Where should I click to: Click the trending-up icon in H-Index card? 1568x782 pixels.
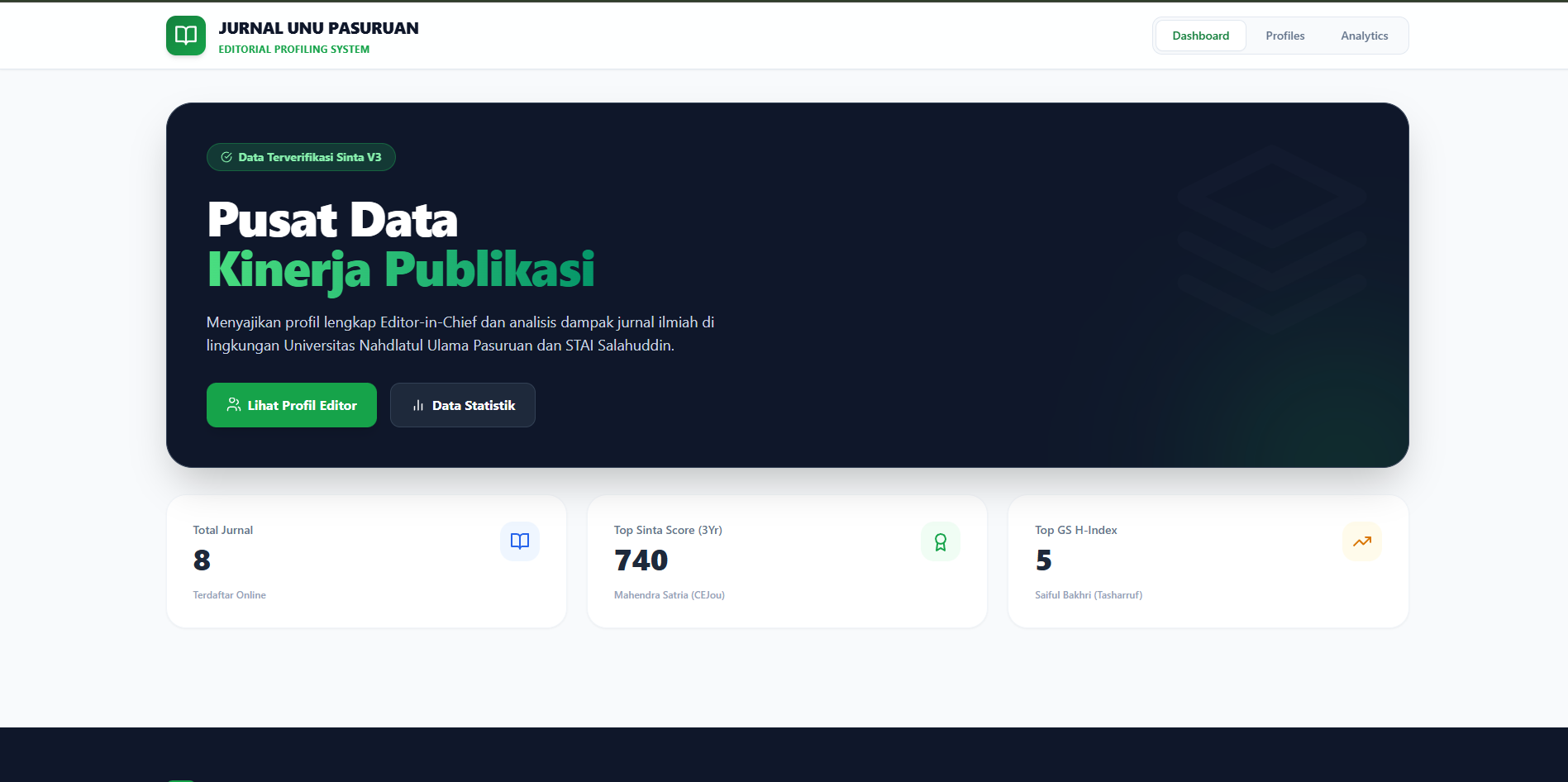coord(1362,541)
